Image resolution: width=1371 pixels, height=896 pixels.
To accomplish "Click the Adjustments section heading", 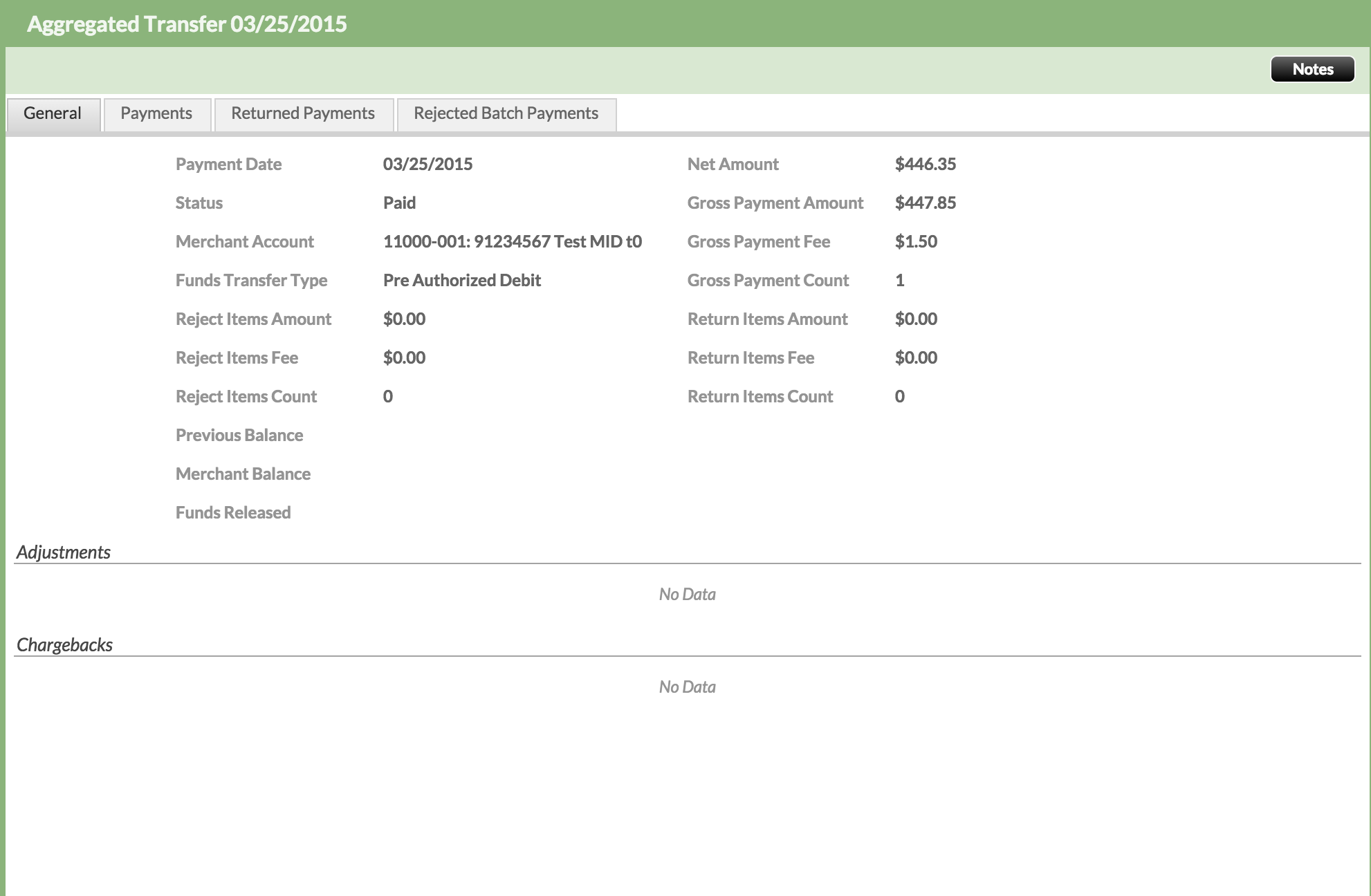I will pos(64,552).
